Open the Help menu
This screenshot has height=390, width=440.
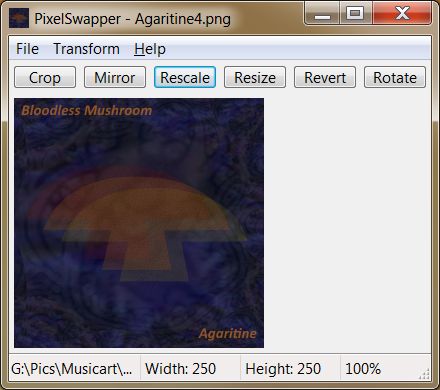[x=150, y=49]
